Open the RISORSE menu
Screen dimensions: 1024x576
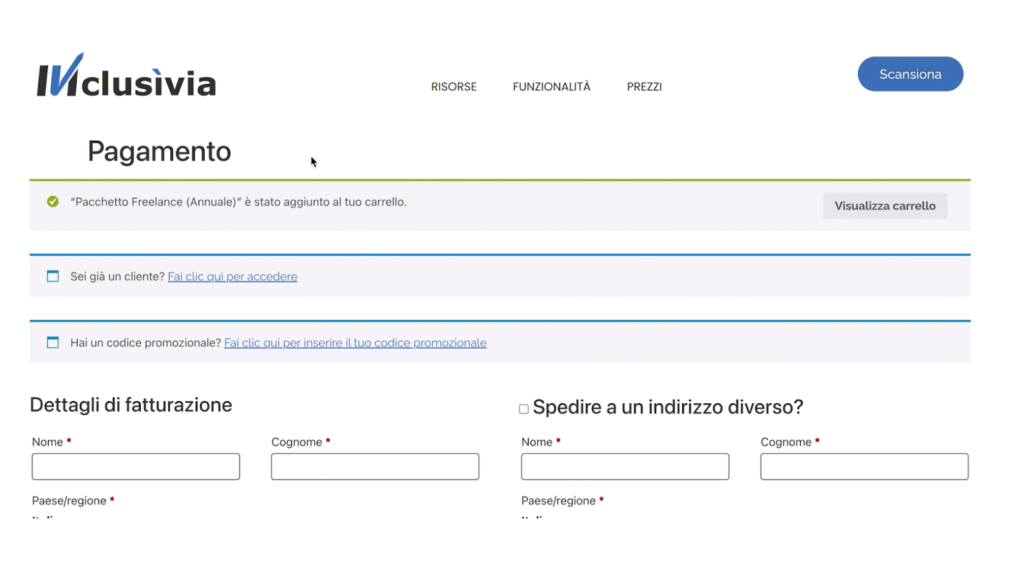click(x=453, y=87)
